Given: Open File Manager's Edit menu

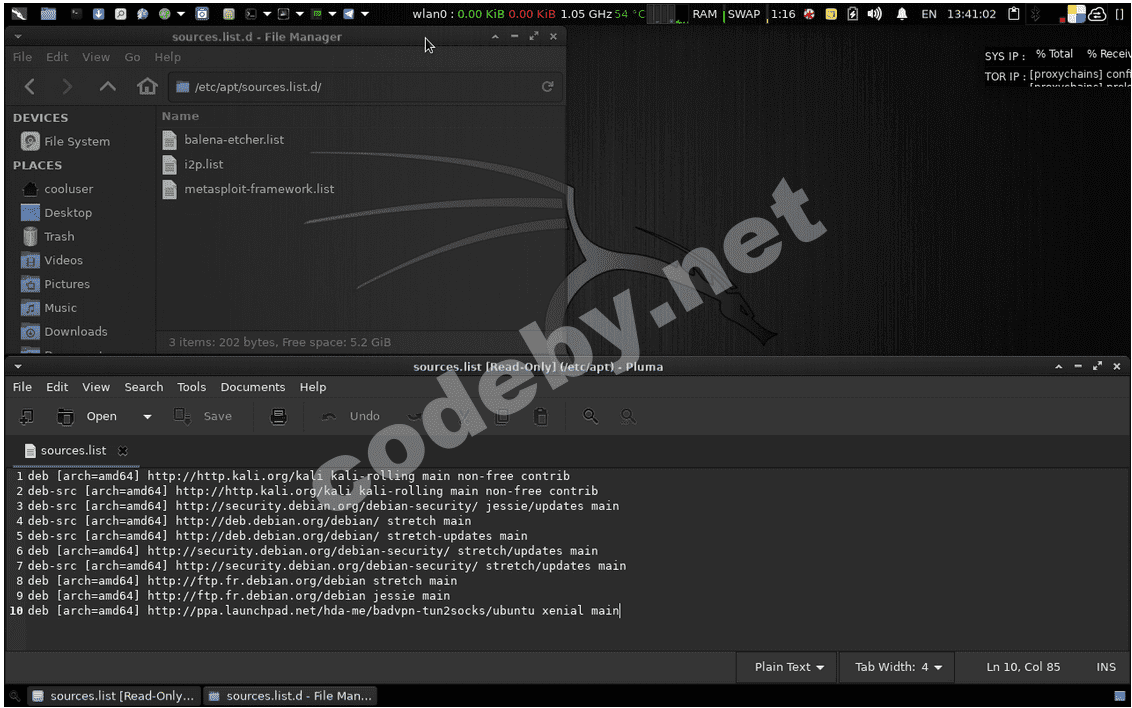Looking at the screenshot, I should click(x=57, y=57).
